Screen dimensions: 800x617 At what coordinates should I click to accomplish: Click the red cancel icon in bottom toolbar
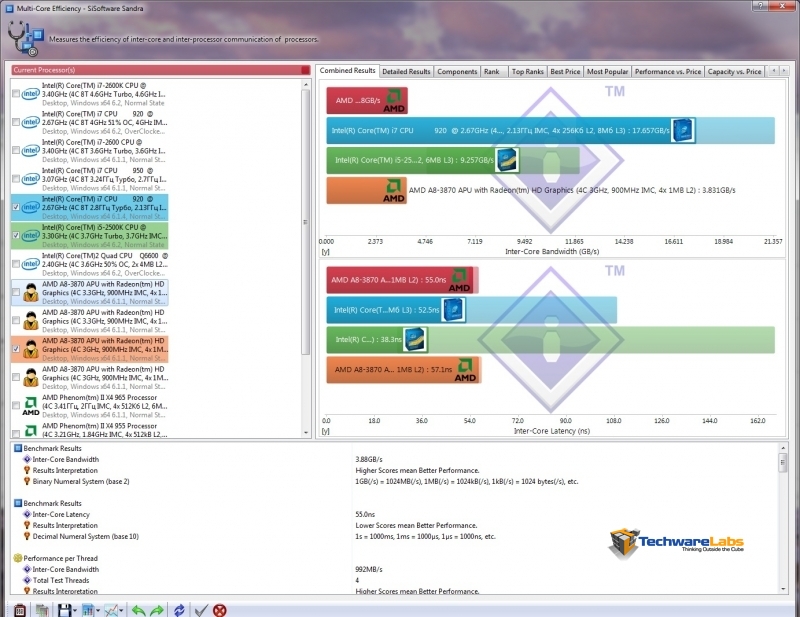(x=220, y=609)
